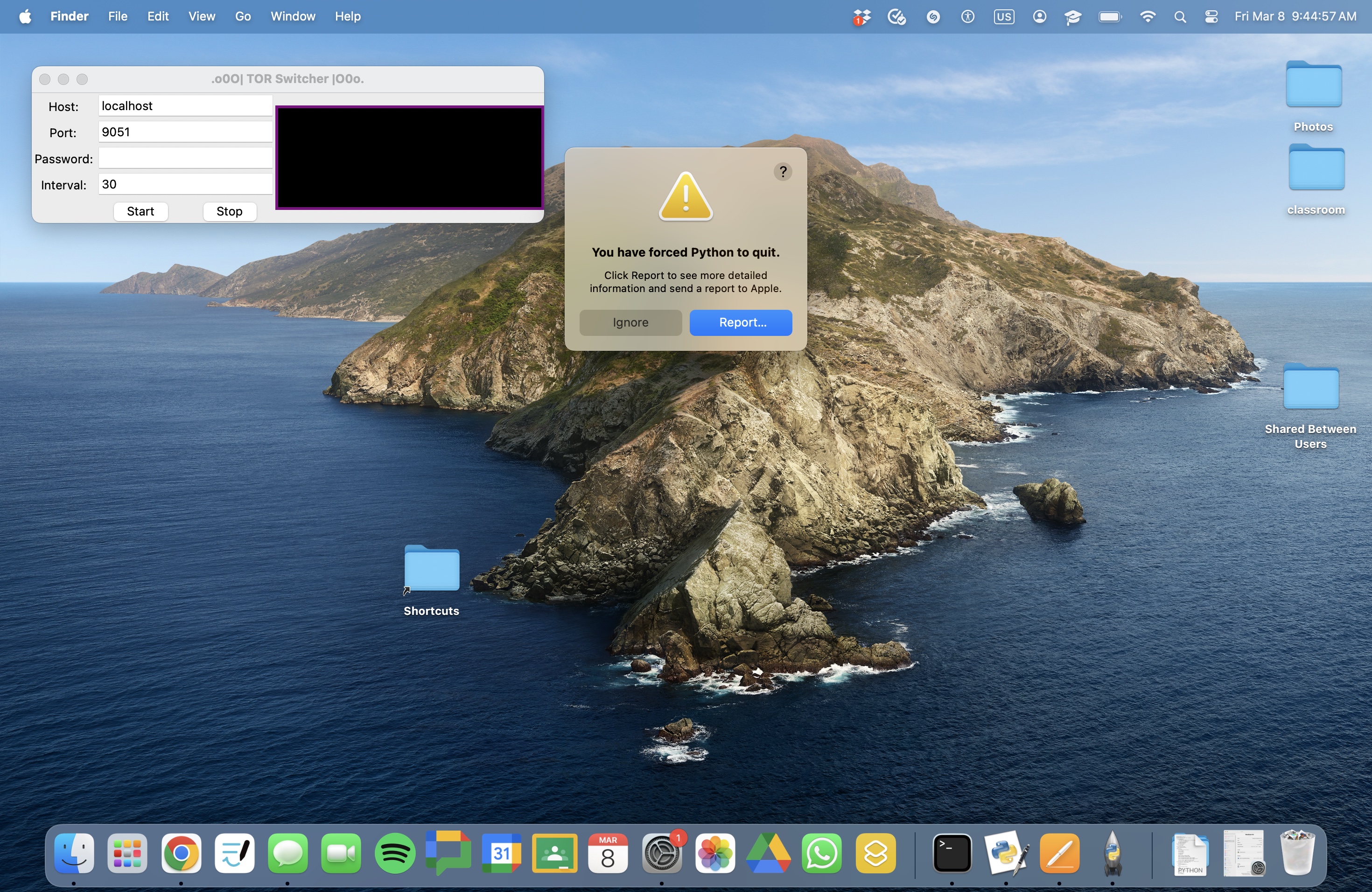1372x892 pixels.
Task: Open Terminal from the dock
Action: 952,853
